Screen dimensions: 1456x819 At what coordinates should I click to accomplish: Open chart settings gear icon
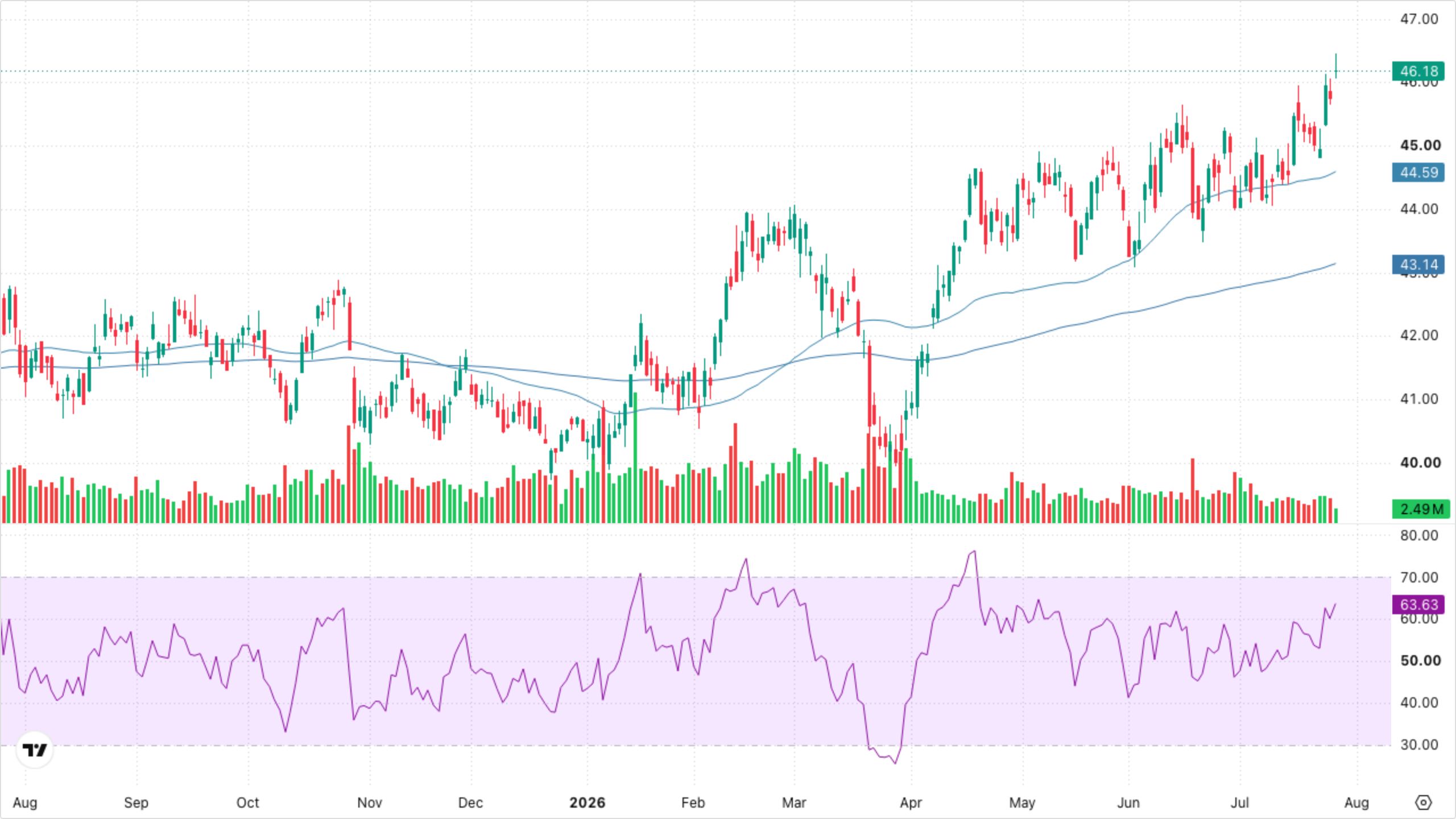[x=1423, y=803]
